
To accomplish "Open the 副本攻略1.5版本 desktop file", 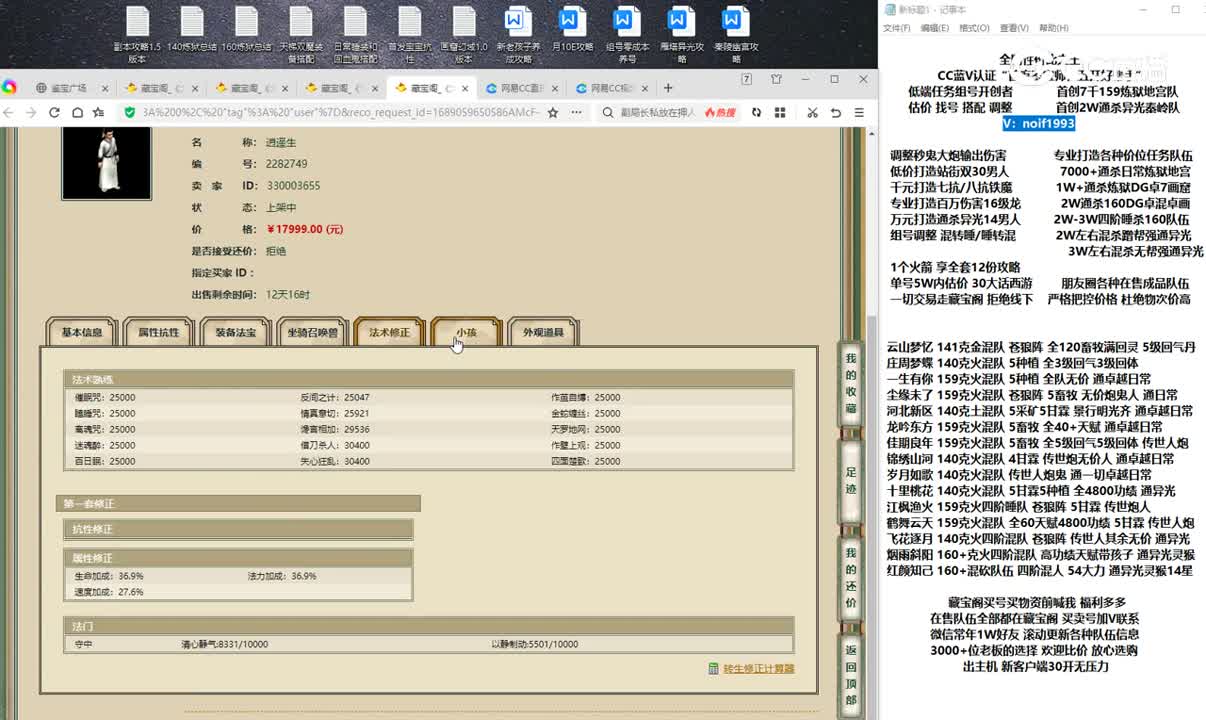I will pos(137,34).
